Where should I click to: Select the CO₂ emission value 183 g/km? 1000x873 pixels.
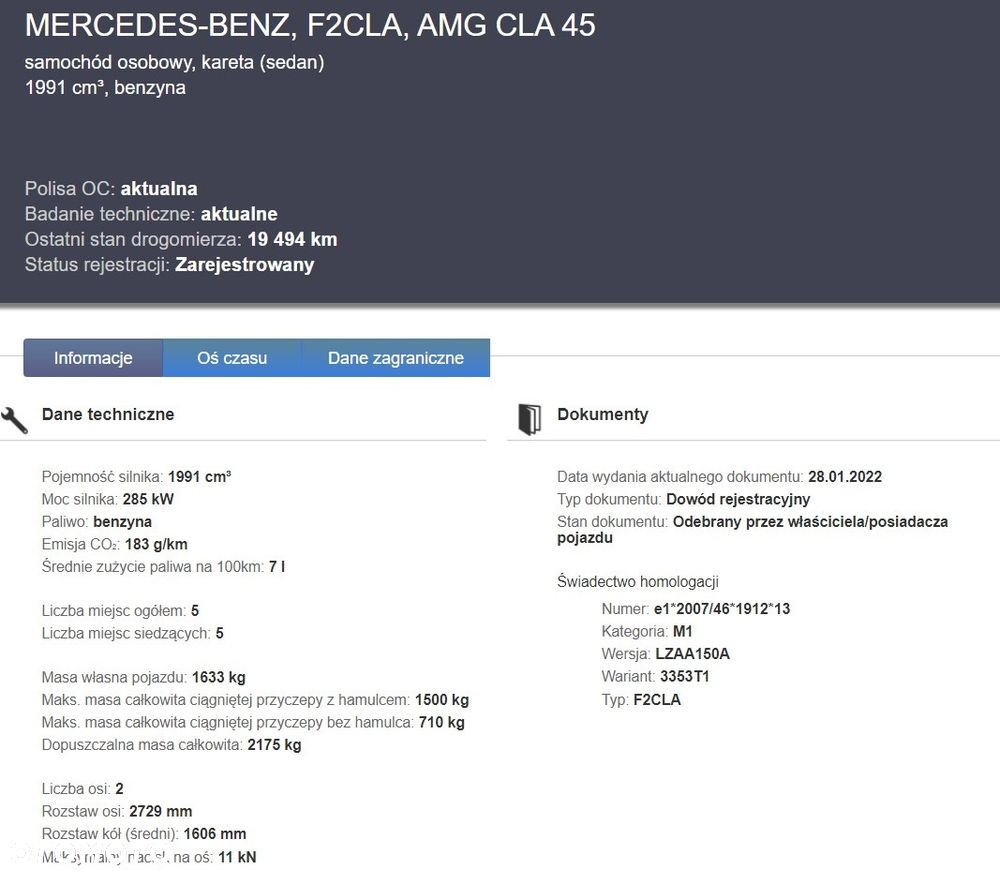point(156,545)
